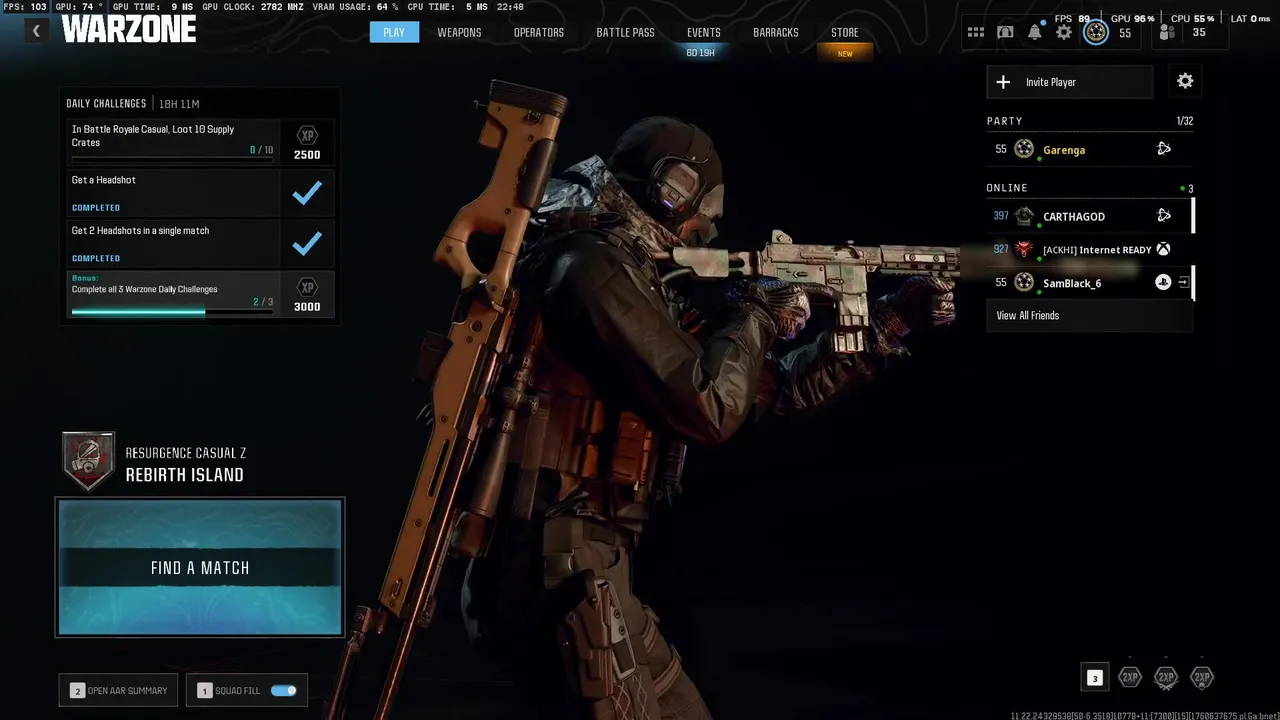Open the Battle Pass tab
The height and width of the screenshot is (720, 1280).
point(626,32)
